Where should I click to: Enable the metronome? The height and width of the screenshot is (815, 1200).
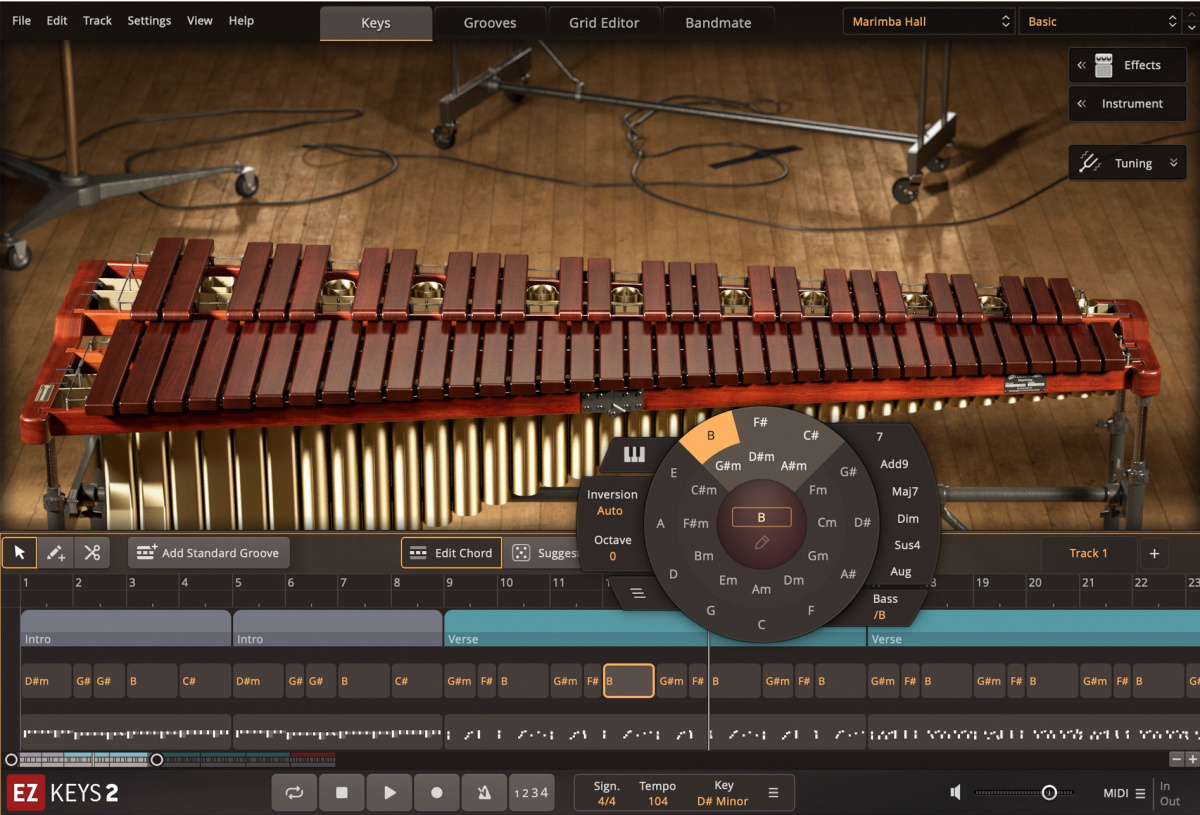pyautogui.click(x=484, y=792)
